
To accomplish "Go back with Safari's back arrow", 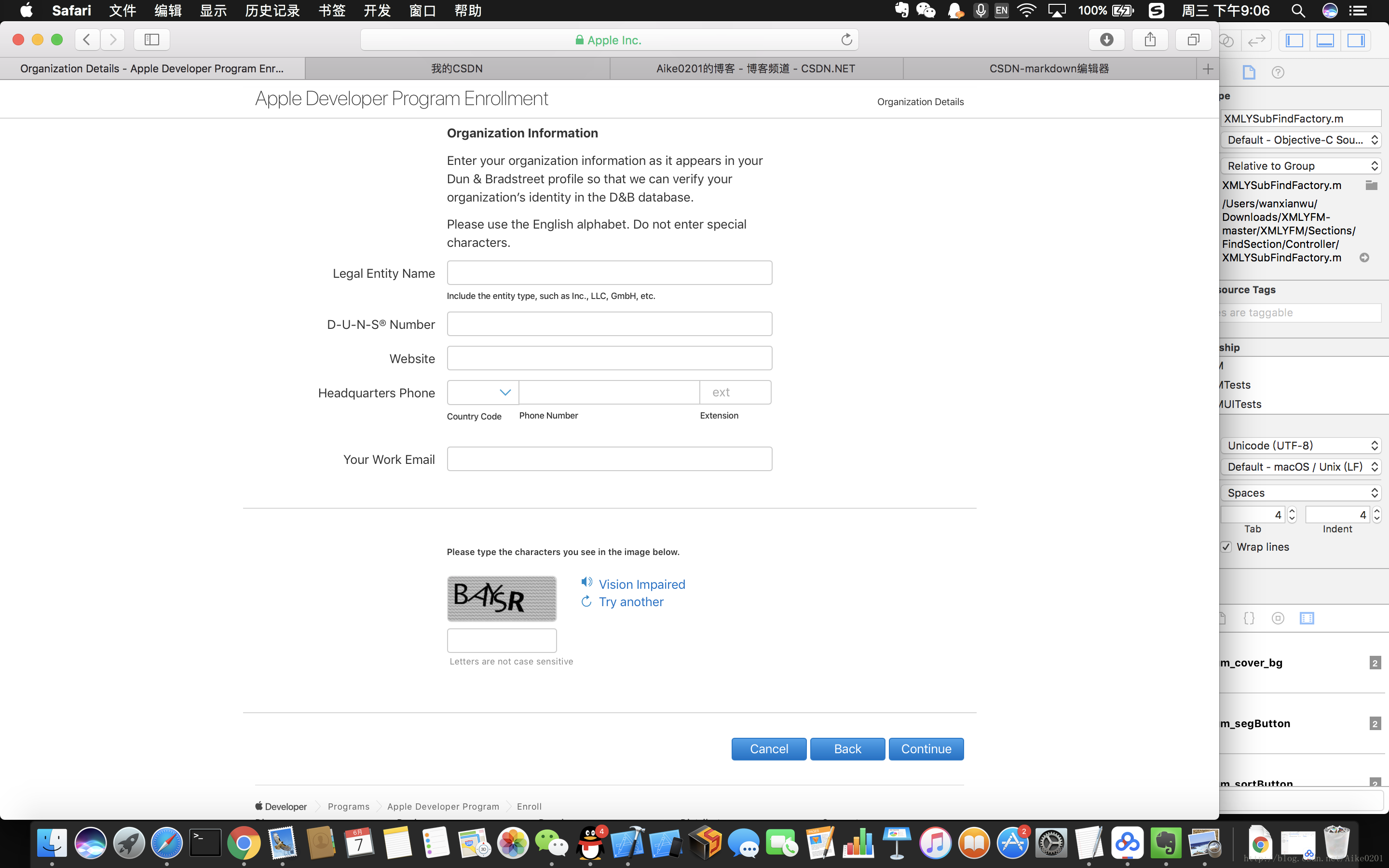I will (87, 40).
